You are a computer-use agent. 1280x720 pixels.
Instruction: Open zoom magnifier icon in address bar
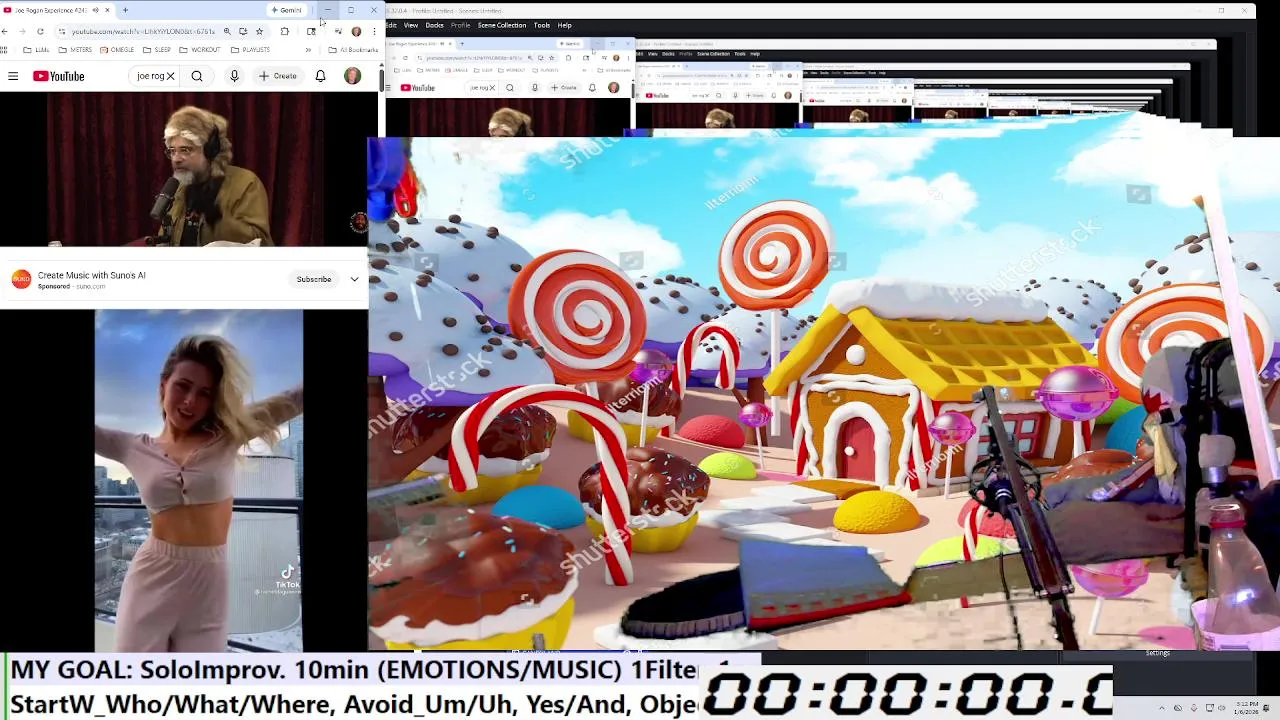[227, 31]
